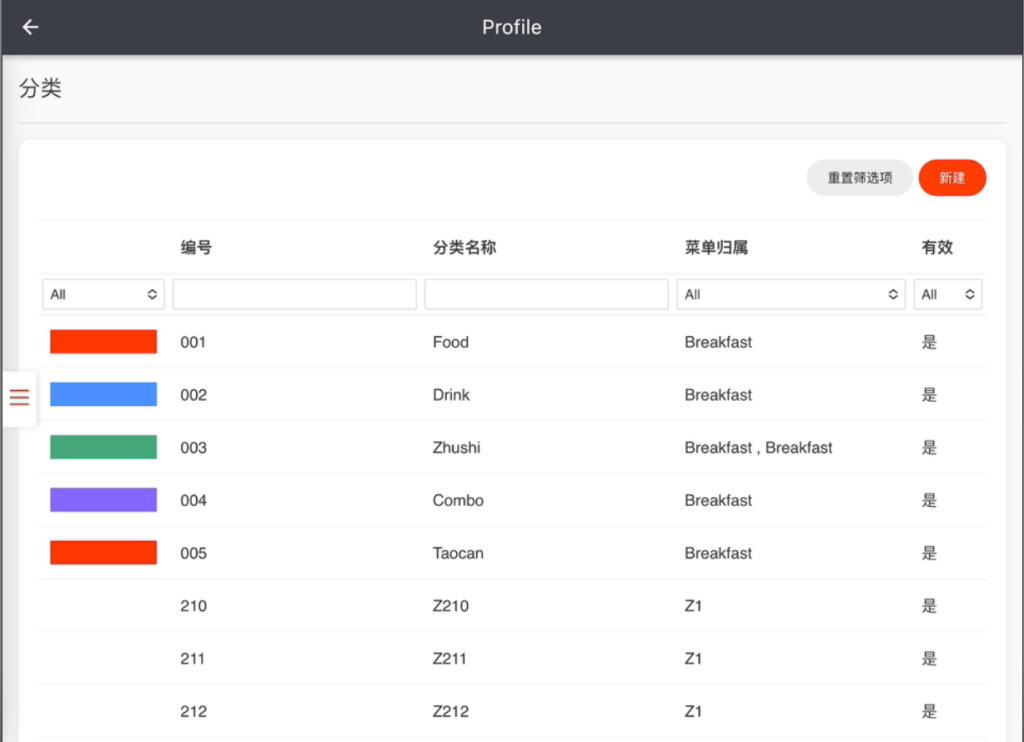
Task: Focus the 分类名称 filter input field
Action: click(x=547, y=294)
